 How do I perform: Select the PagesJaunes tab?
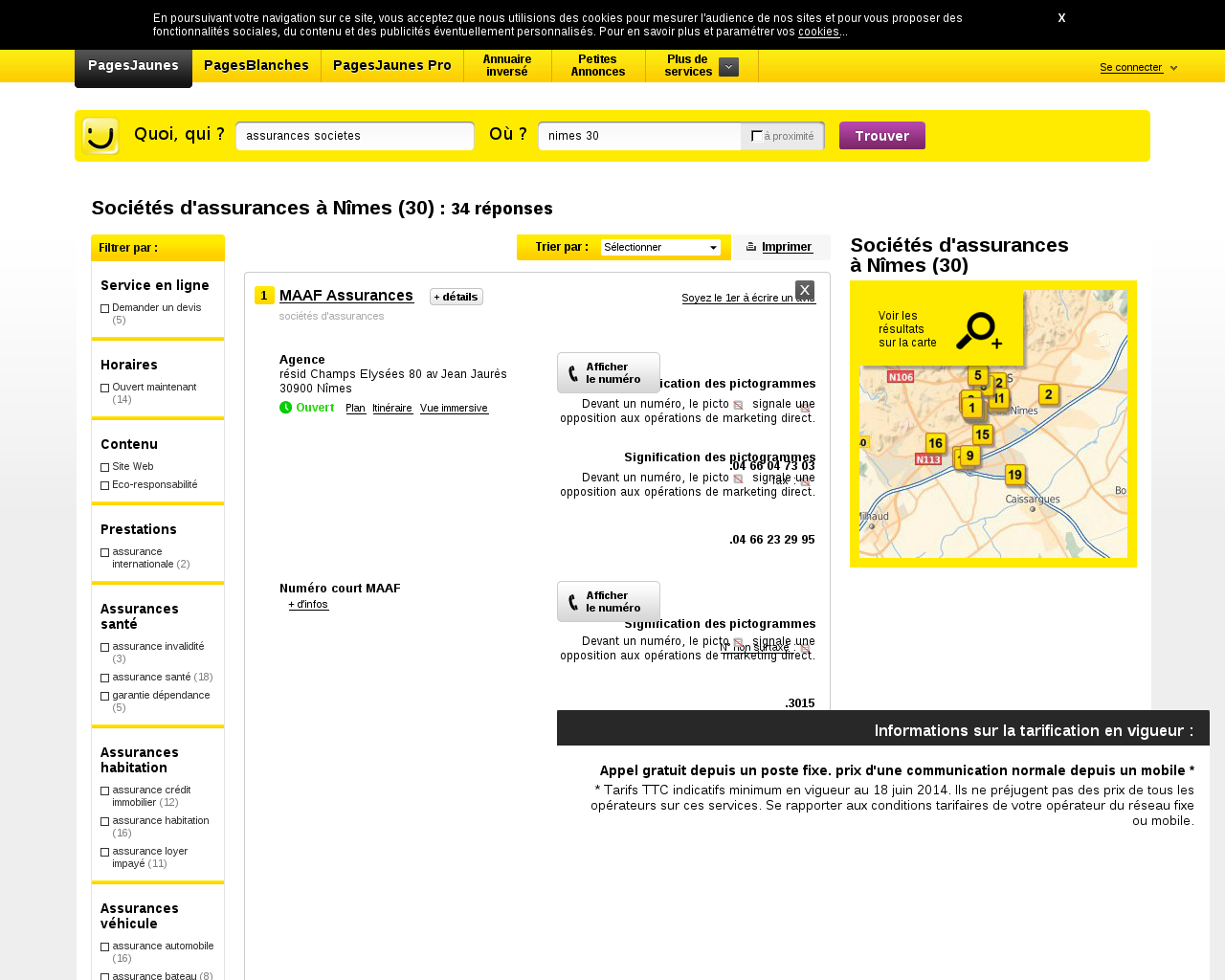click(x=133, y=66)
